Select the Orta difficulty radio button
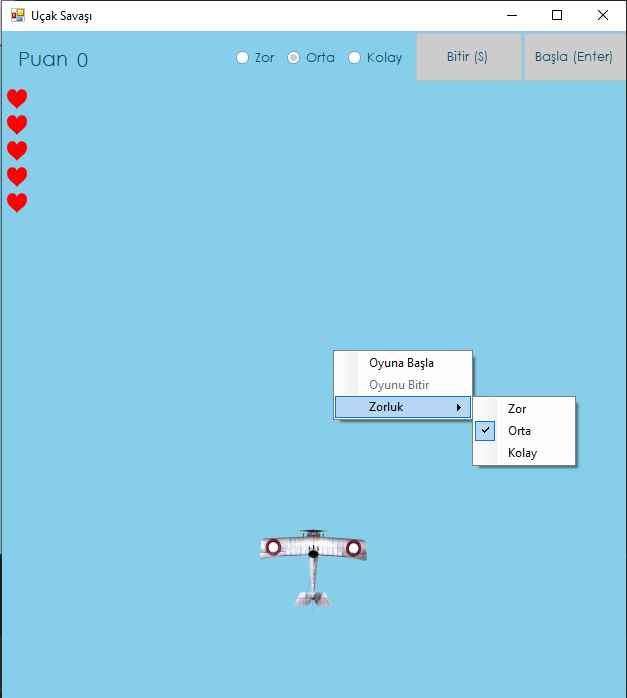 [294, 58]
